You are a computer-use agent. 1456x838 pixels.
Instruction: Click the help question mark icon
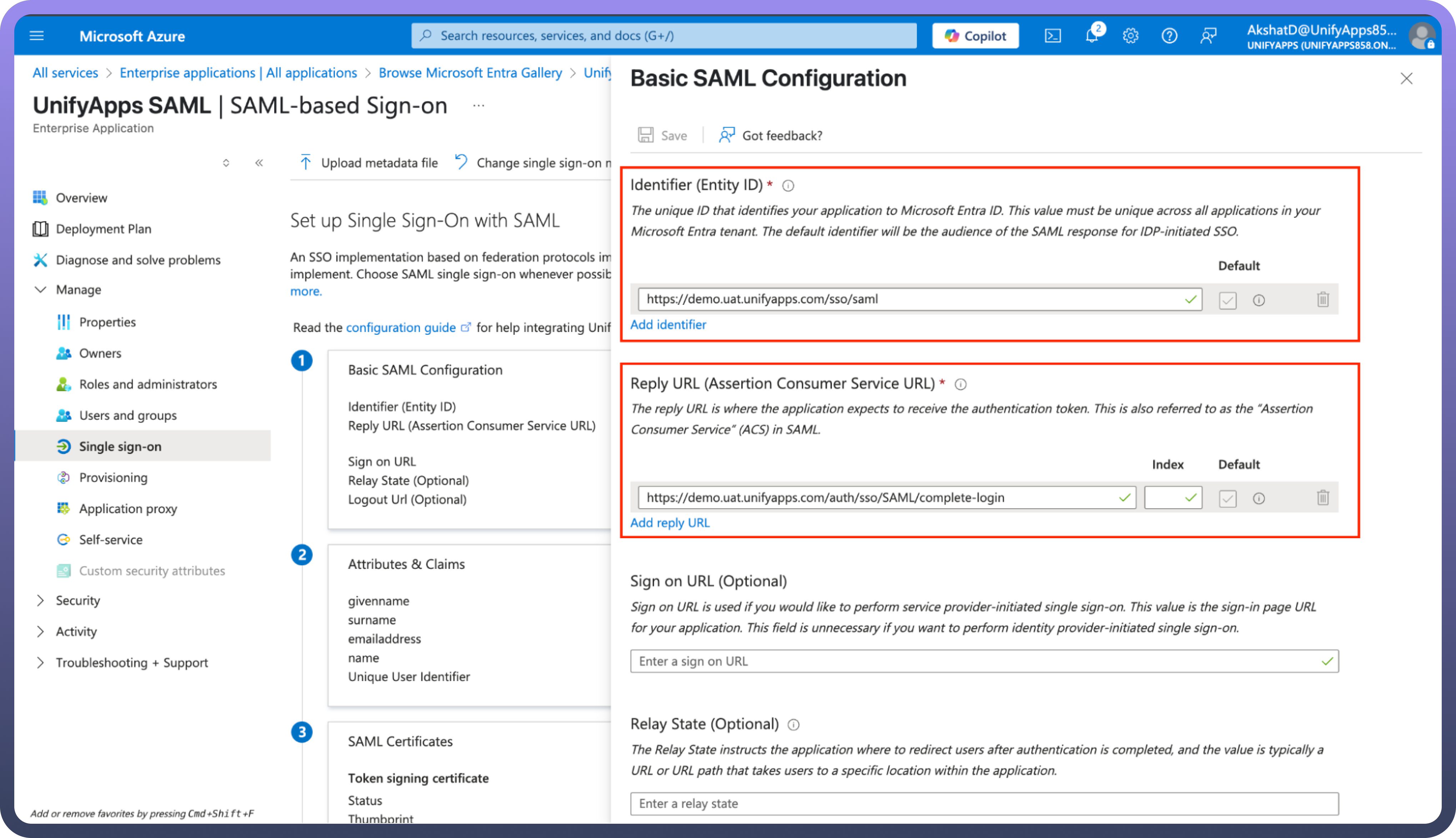1169,36
